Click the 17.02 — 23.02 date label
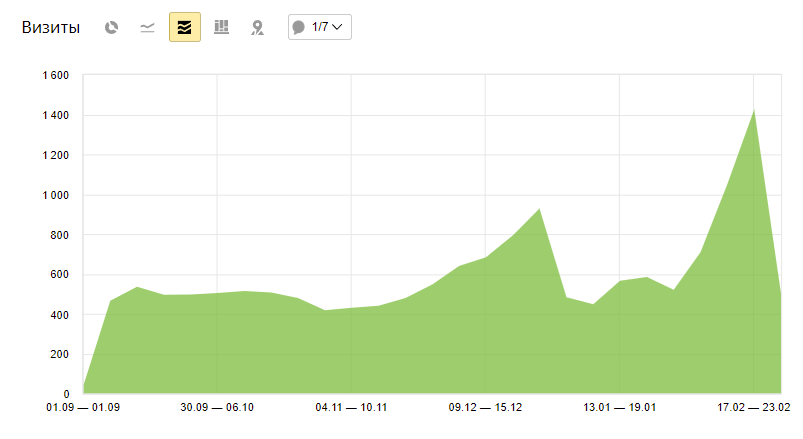The image size is (803, 439). tap(753, 407)
